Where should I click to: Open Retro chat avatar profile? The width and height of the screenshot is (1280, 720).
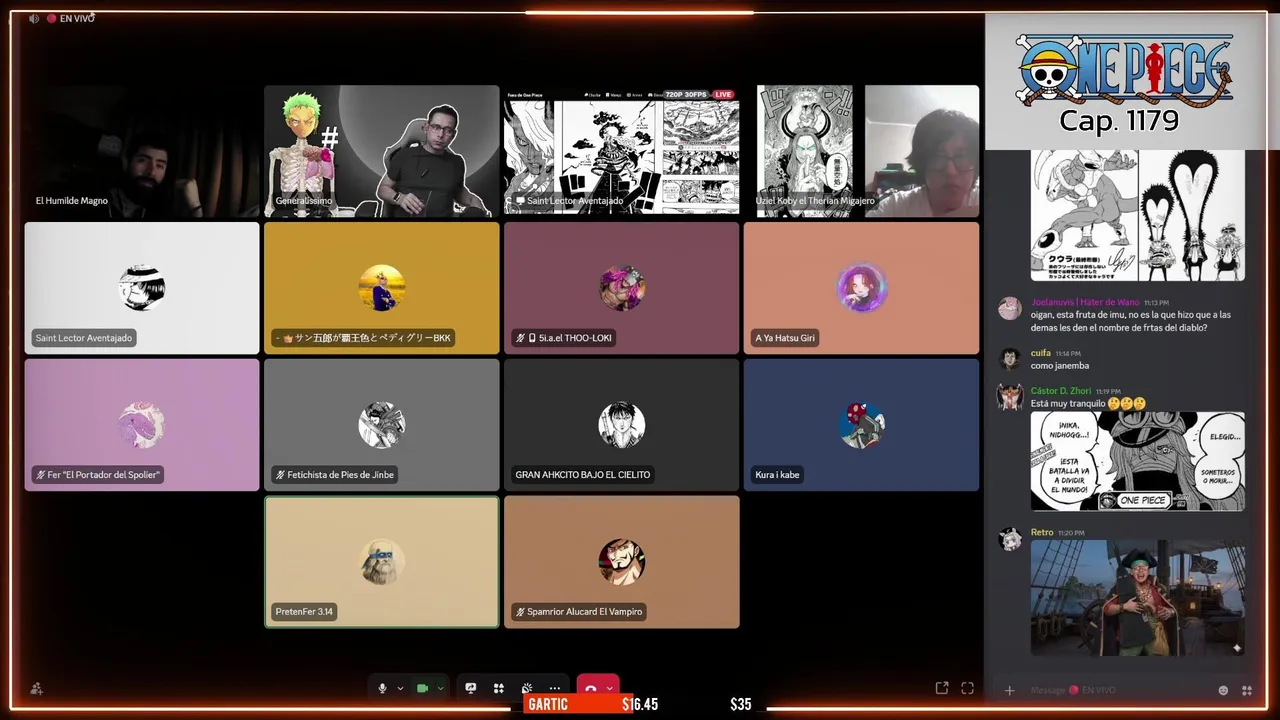click(1010, 539)
